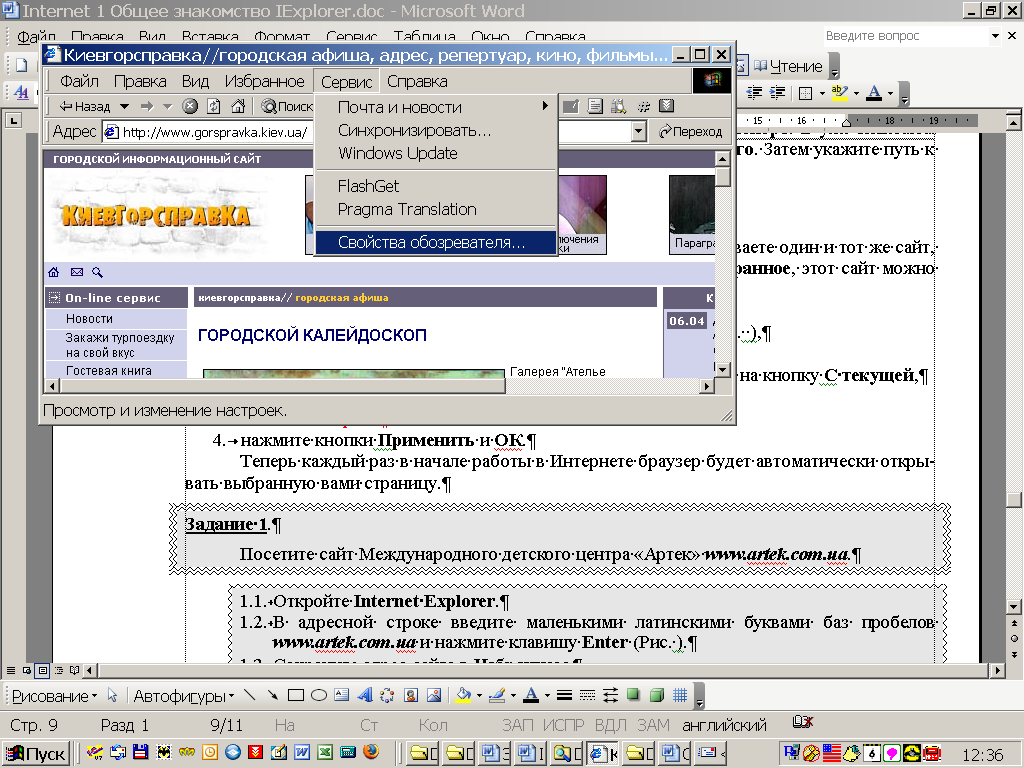The height and width of the screenshot is (768, 1024).
Task: Launch Firefox from the quick launch bar
Action: [x=370, y=752]
